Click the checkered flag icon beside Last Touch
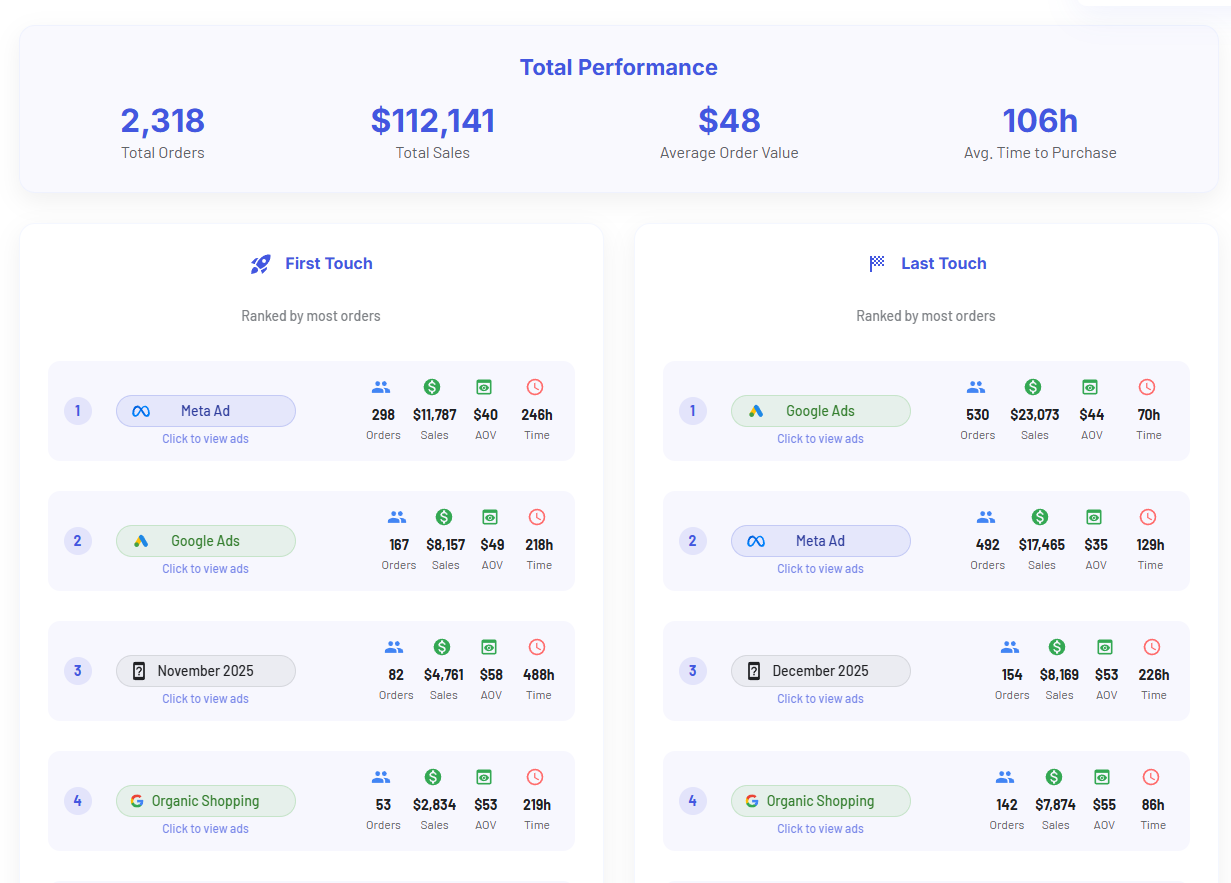The width and height of the screenshot is (1231, 883). (877, 264)
